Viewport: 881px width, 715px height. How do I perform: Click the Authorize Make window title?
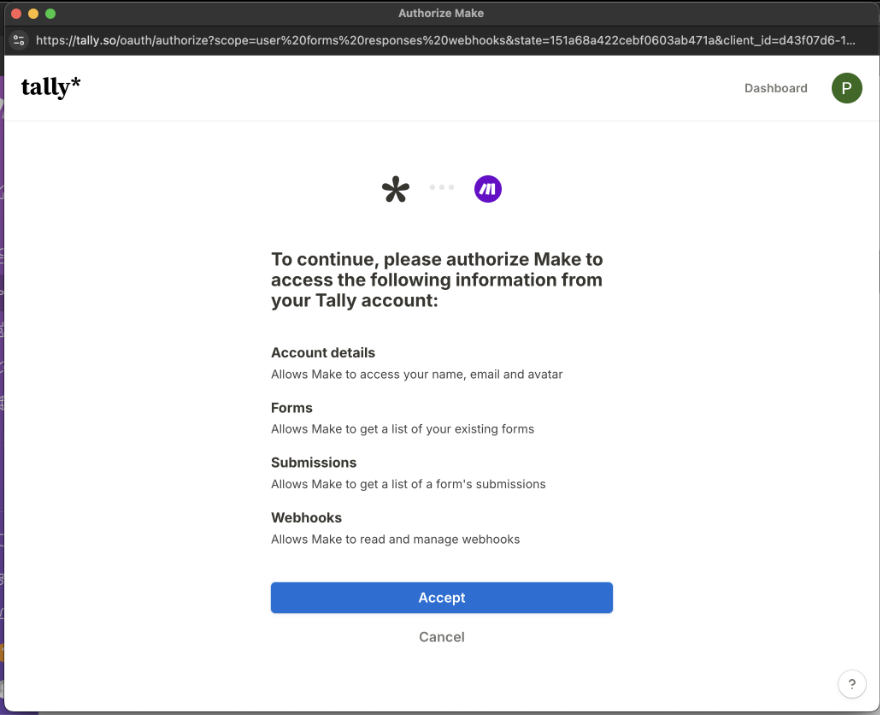point(441,13)
